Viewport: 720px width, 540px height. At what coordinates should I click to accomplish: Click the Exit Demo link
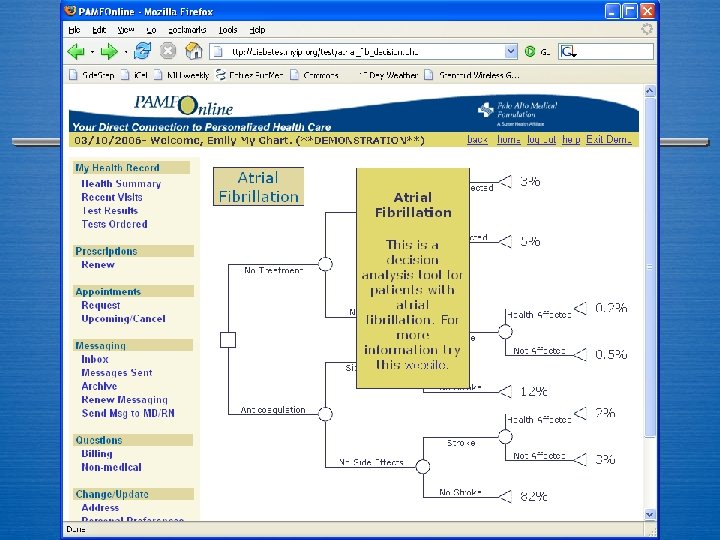[608, 140]
